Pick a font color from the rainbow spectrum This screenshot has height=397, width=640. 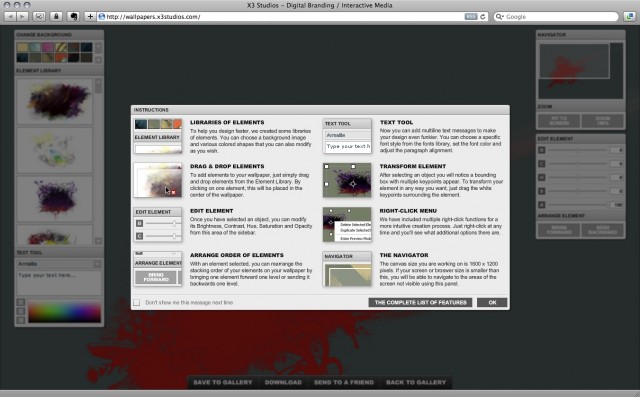click(x=64, y=312)
